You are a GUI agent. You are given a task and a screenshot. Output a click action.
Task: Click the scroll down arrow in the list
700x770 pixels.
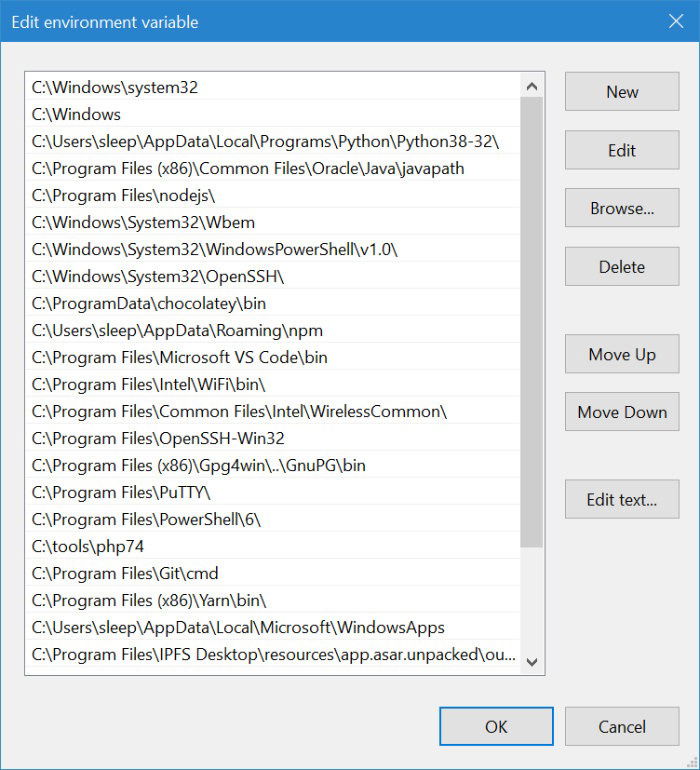(x=532, y=662)
